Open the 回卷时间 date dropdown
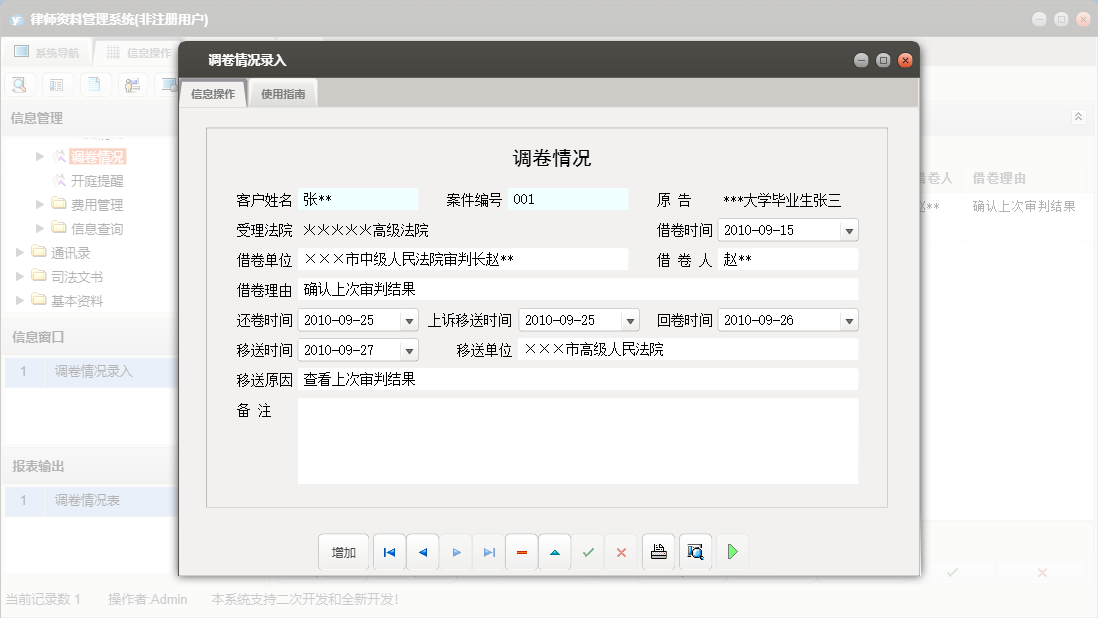The width and height of the screenshot is (1098, 618). tap(849, 321)
